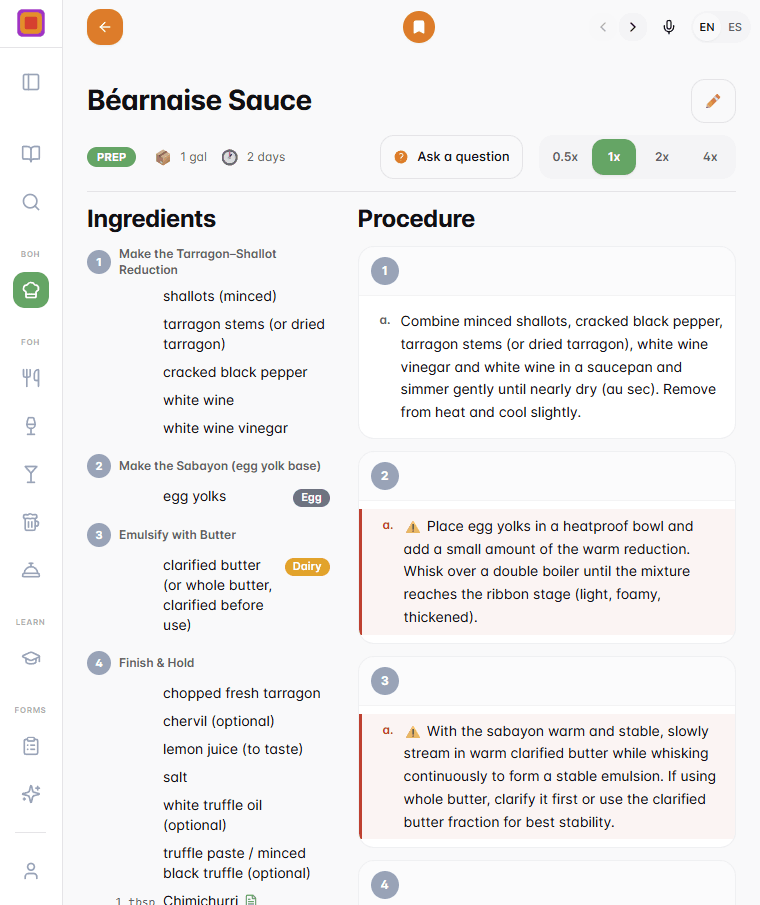The height and width of the screenshot is (905, 760).
Task: Click the previous recipe left chevron
Action: tap(602, 27)
